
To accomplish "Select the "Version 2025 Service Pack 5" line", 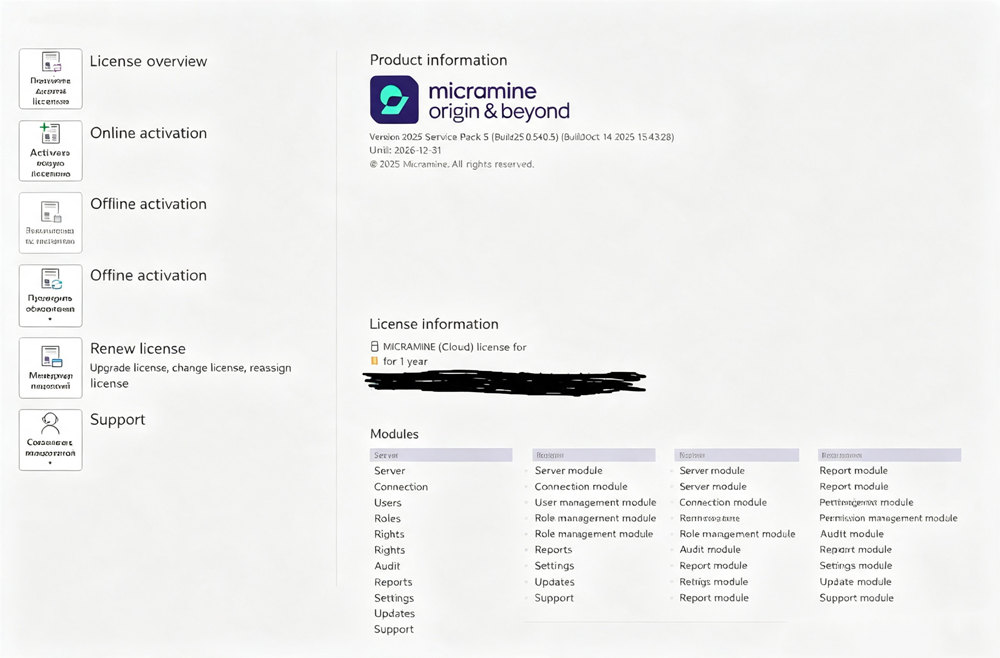I will [521, 136].
